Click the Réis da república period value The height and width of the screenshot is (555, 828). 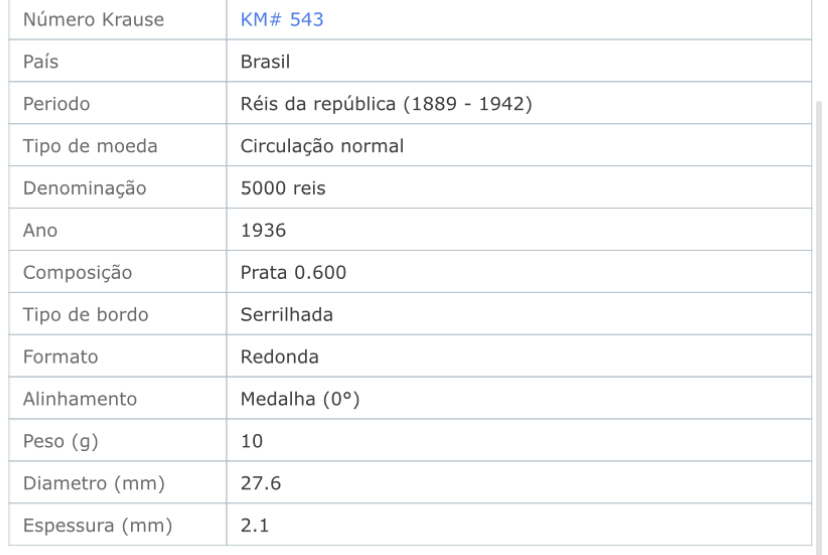tap(386, 104)
